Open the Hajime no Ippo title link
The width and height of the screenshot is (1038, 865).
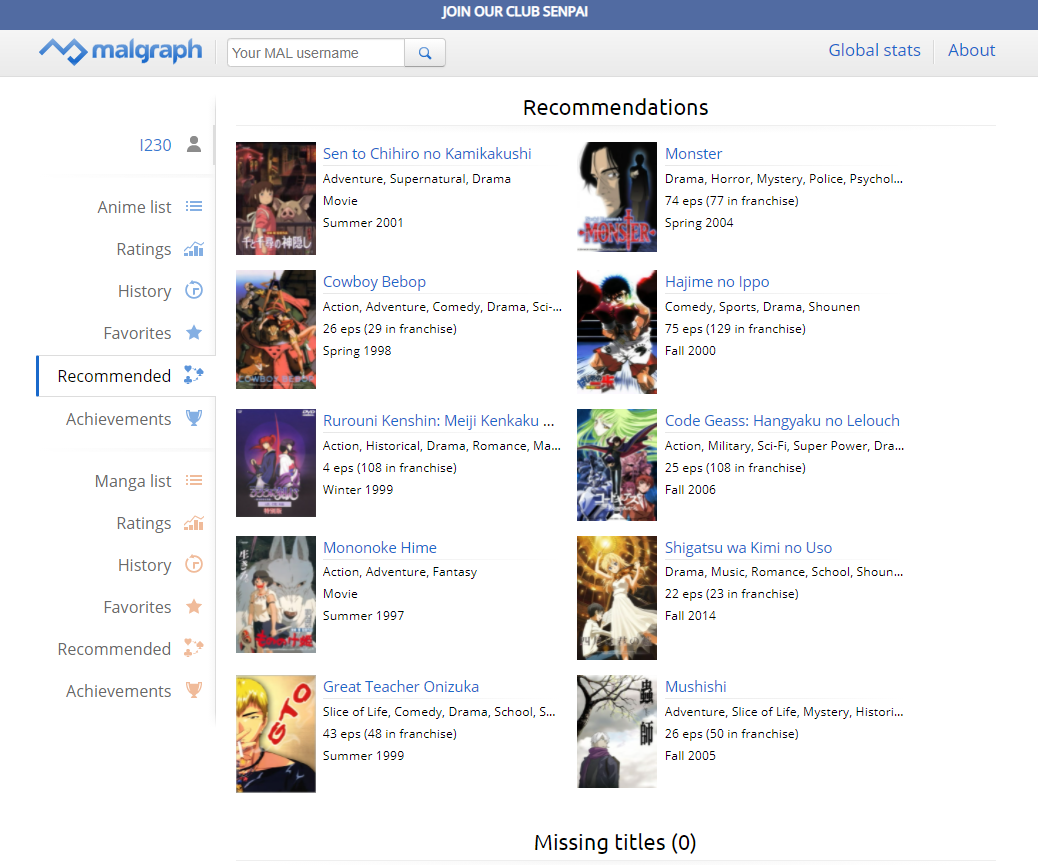coord(717,282)
